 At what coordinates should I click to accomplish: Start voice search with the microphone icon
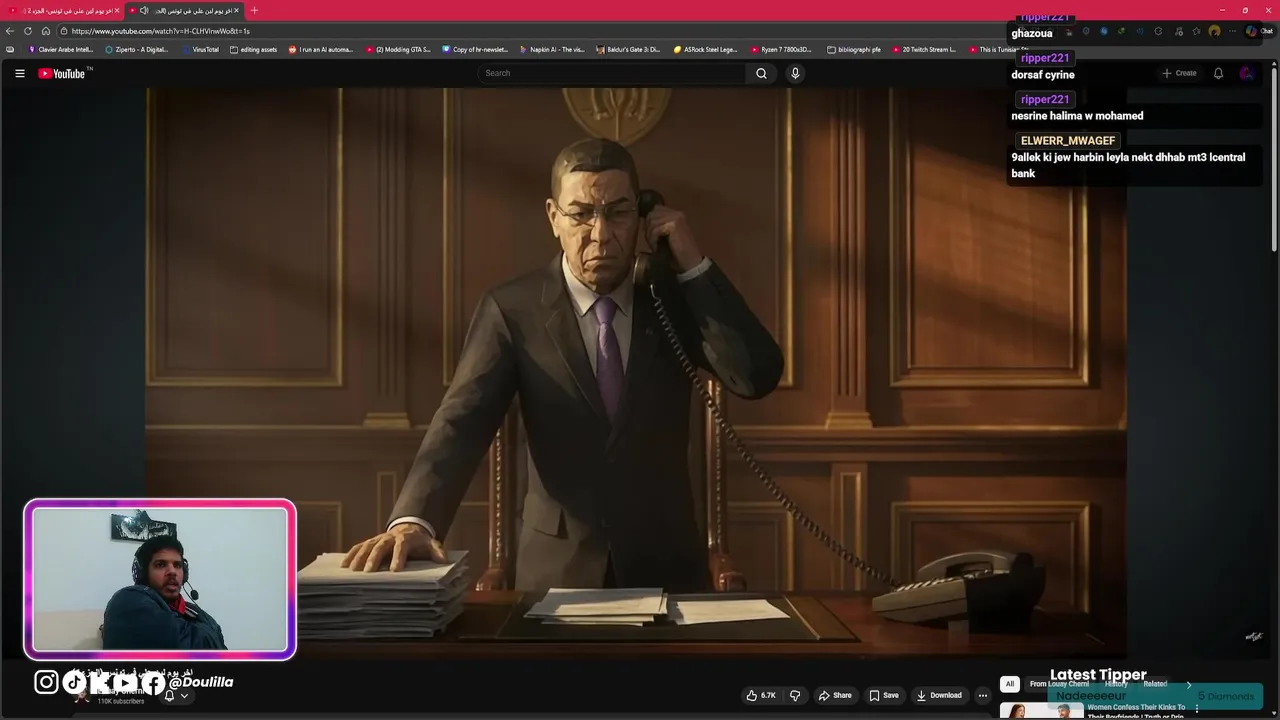(795, 73)
